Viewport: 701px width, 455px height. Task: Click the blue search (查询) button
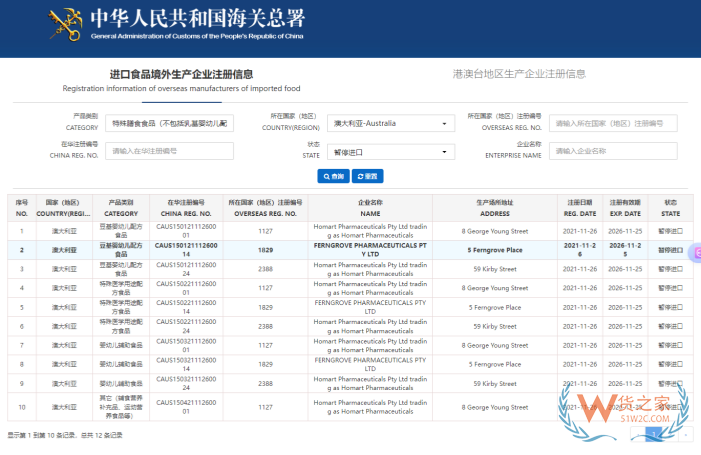coord(334,176)
